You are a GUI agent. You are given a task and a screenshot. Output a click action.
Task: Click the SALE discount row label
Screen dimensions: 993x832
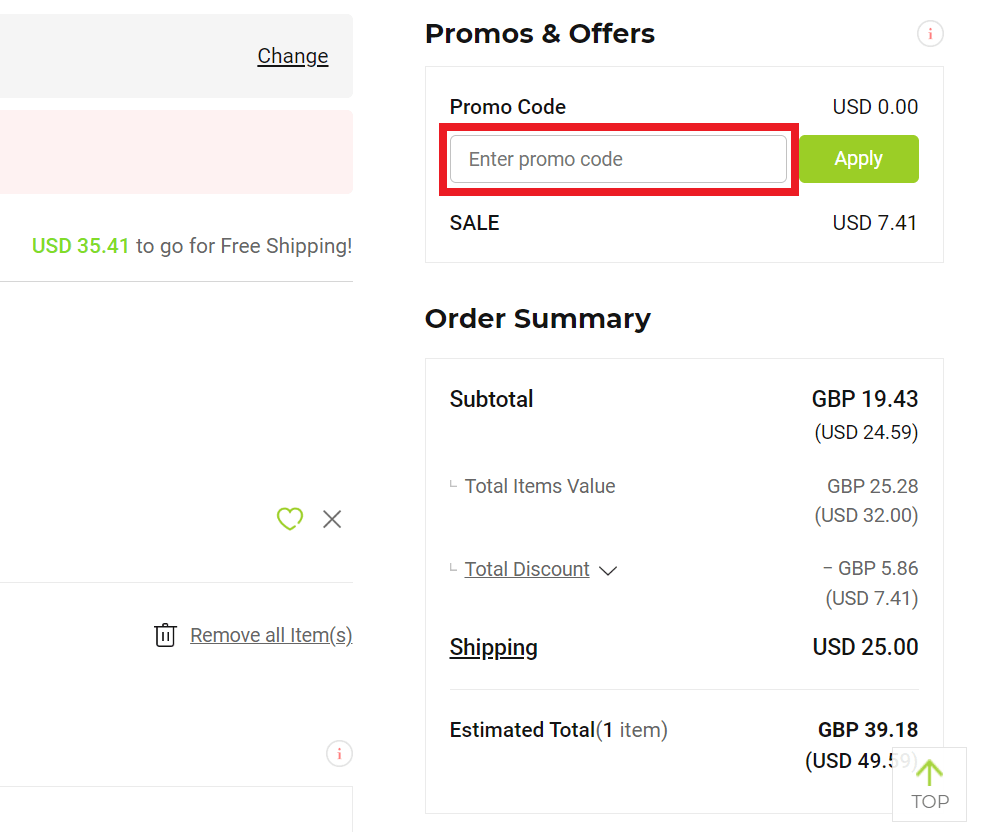474,223
